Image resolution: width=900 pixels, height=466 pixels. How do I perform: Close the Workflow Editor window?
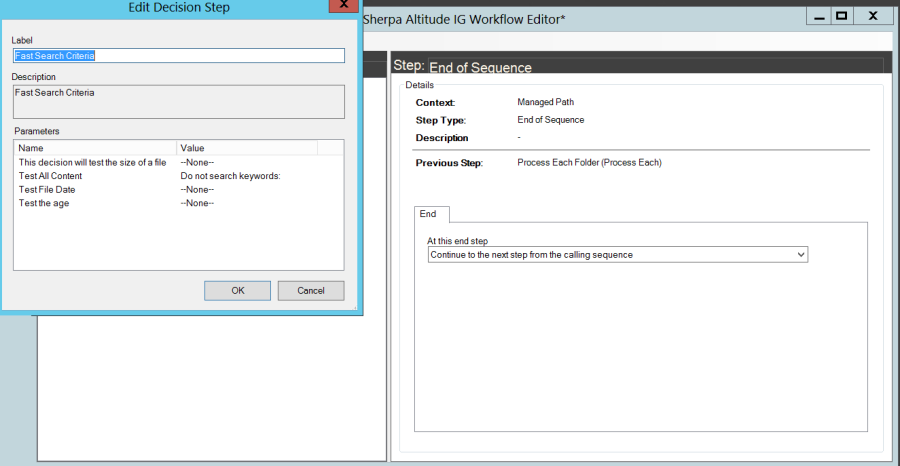pos(873,16)
